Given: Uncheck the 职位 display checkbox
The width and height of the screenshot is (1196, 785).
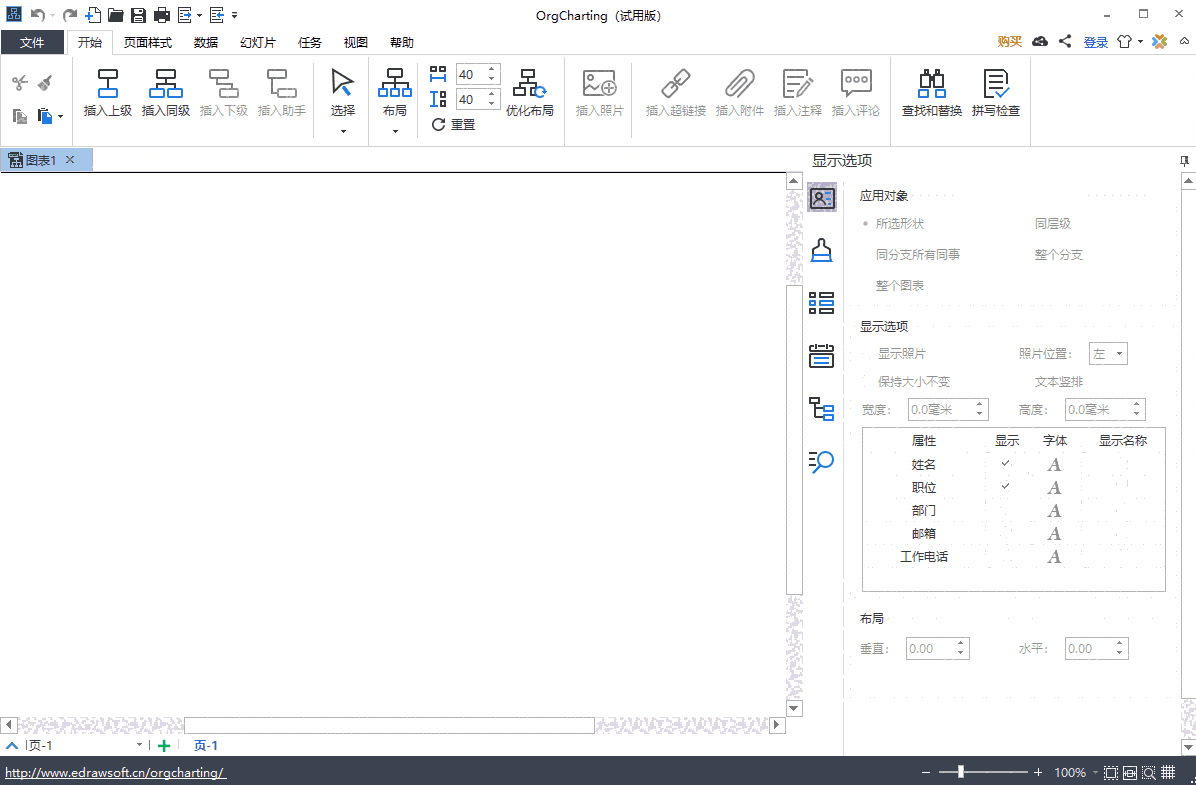Looking at the screenshot, I should [x=1006, y=487].
